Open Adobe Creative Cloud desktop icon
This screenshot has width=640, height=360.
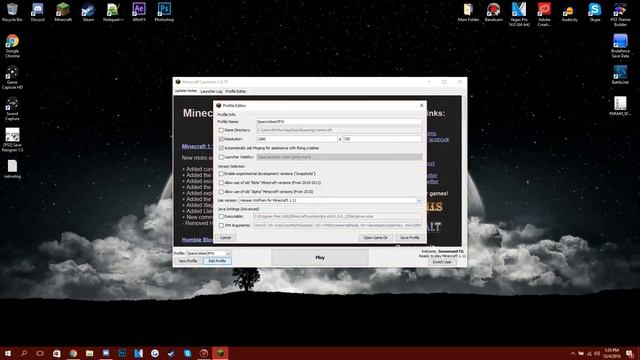tap(544, 14)
